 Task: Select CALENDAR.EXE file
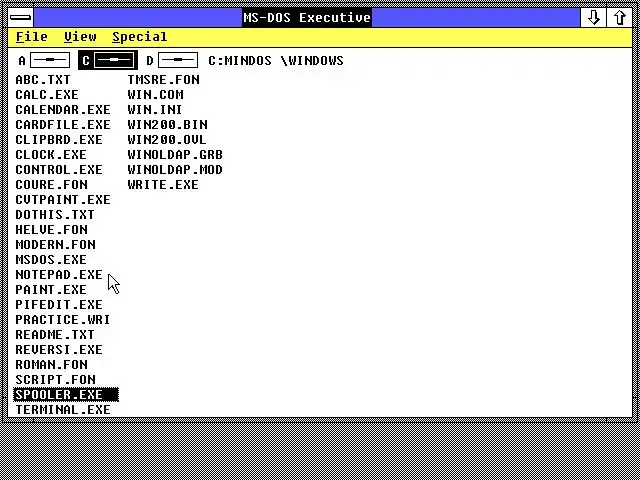pyautogui.click(x=63, y=110)
